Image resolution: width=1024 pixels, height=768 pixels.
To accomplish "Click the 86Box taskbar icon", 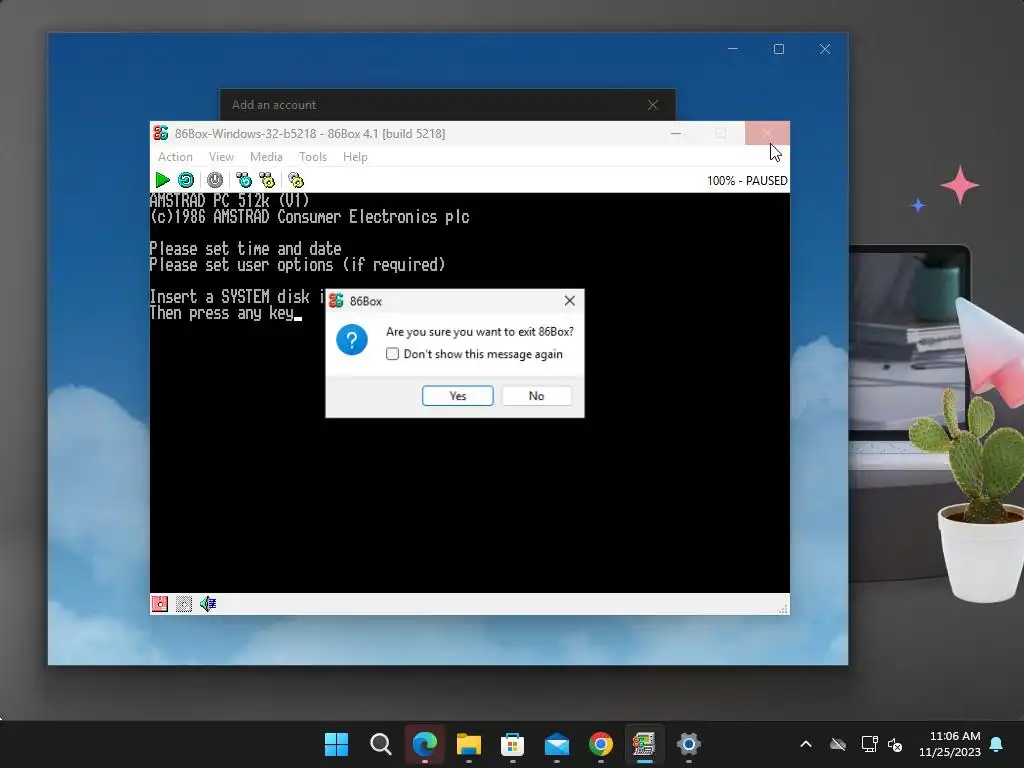I will point(645,744).
